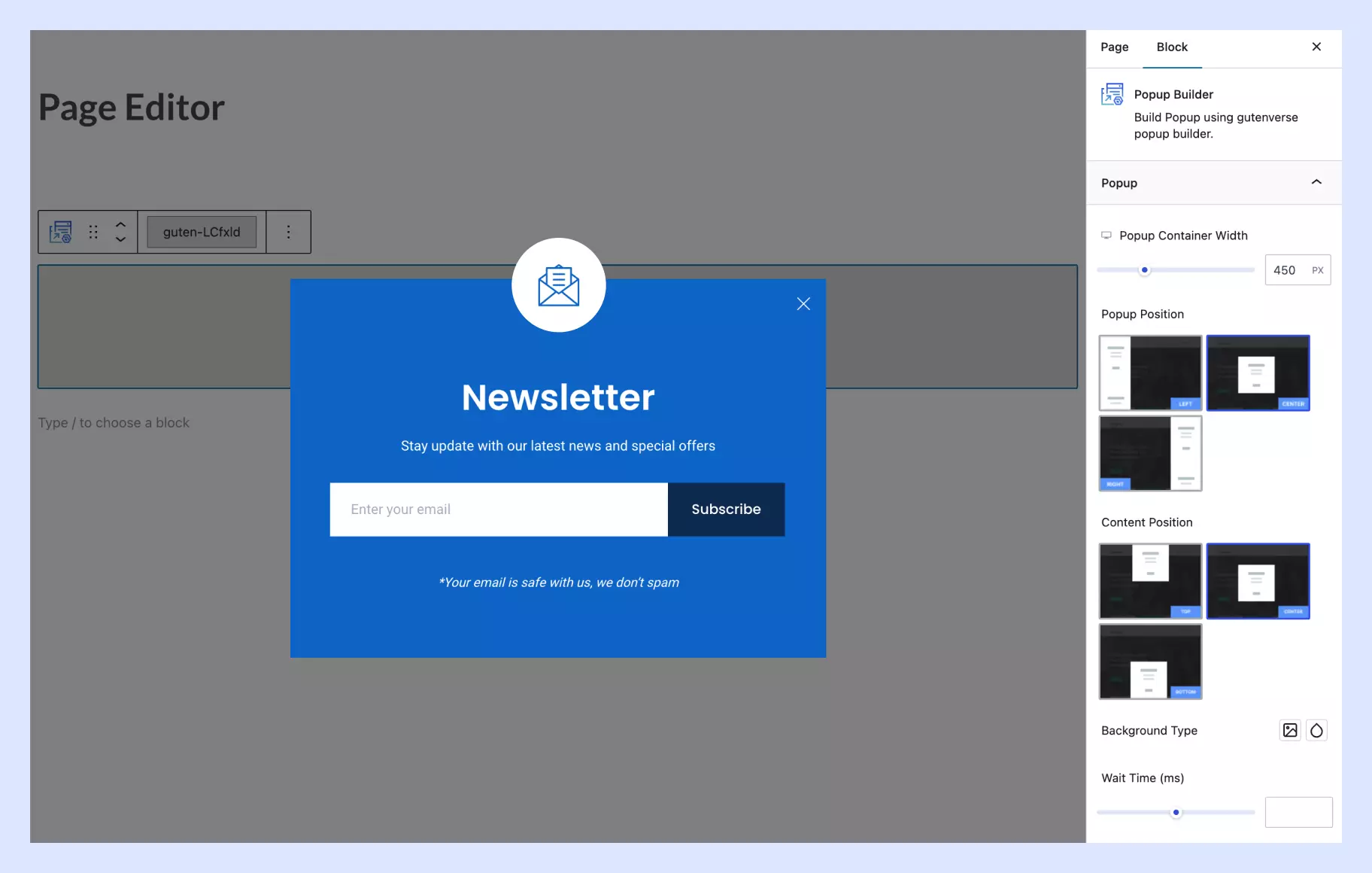1372x873 pixels.
Task: Click the move up arrow in block toolbar
Action: tap(120, 224)
